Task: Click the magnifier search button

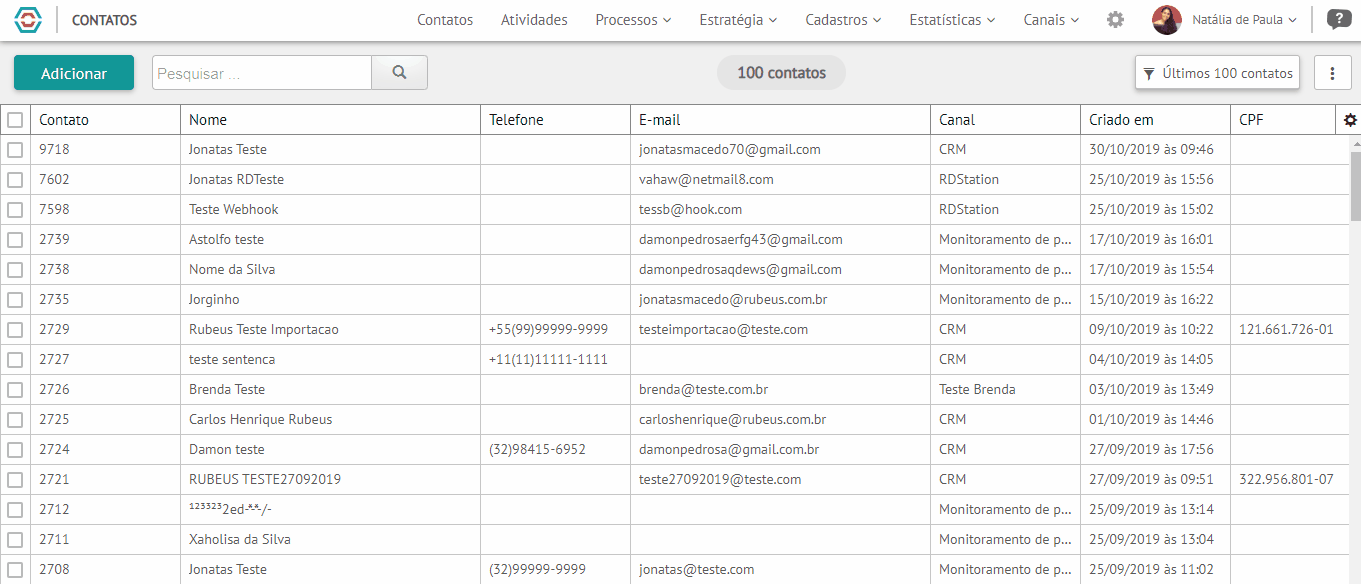Action: coord(400,73)
